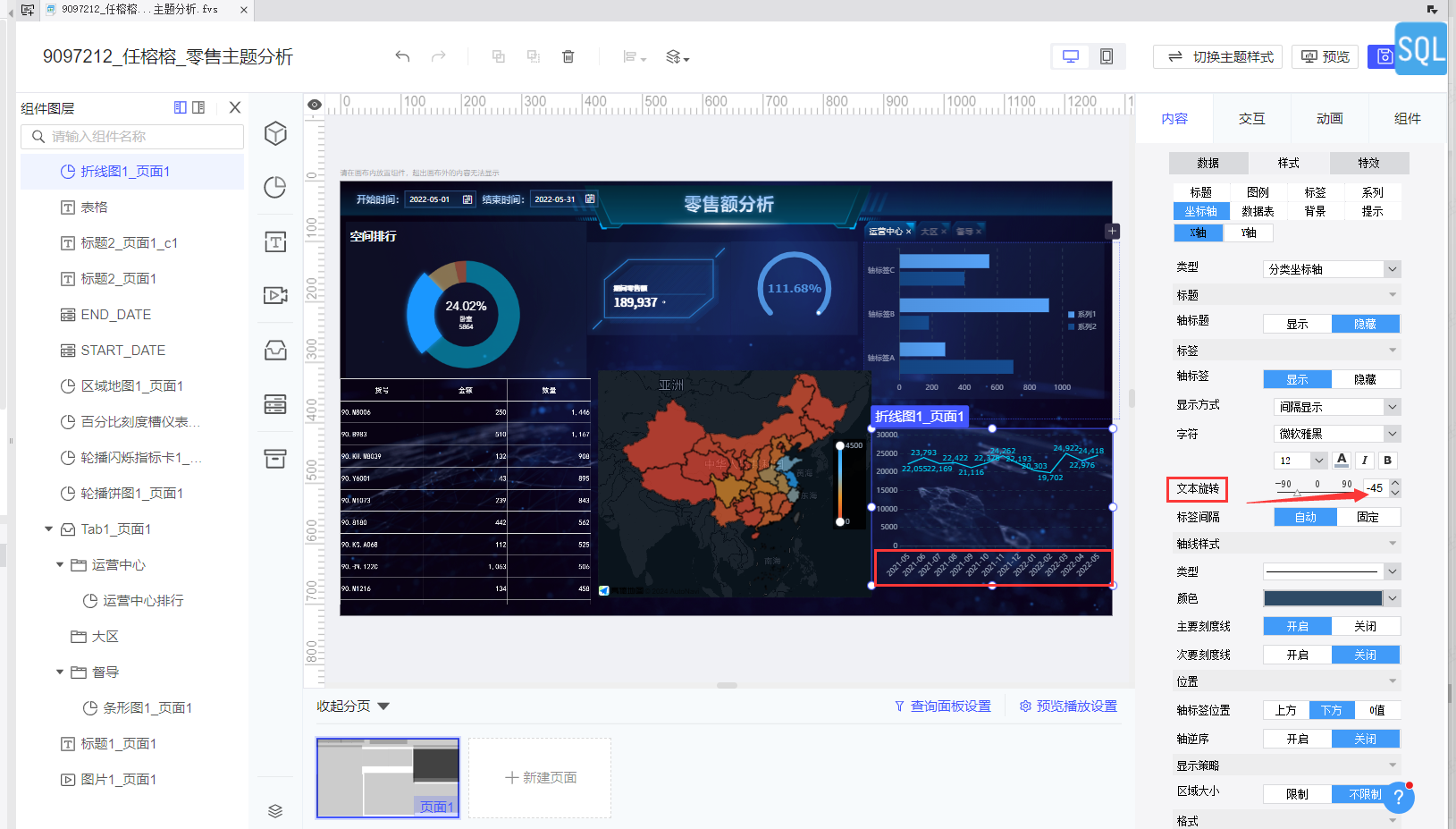
Task: Turn 轴逆序 to 开启
Action: click(1297, 739)
